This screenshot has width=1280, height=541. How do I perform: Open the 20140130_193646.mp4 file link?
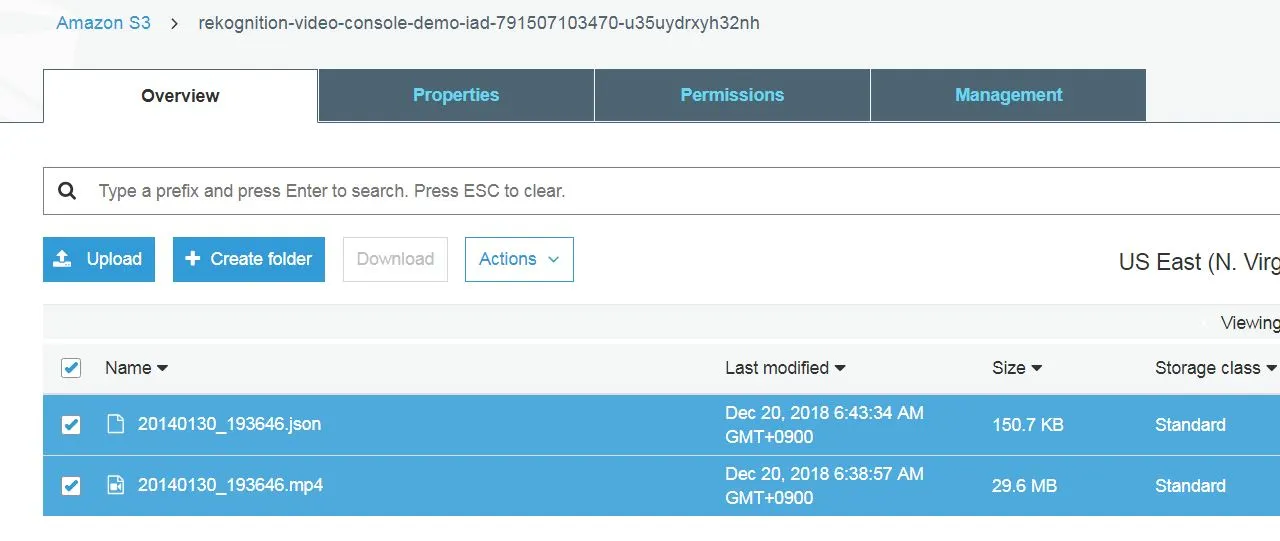pyautogui.click(x=230, y=485)
